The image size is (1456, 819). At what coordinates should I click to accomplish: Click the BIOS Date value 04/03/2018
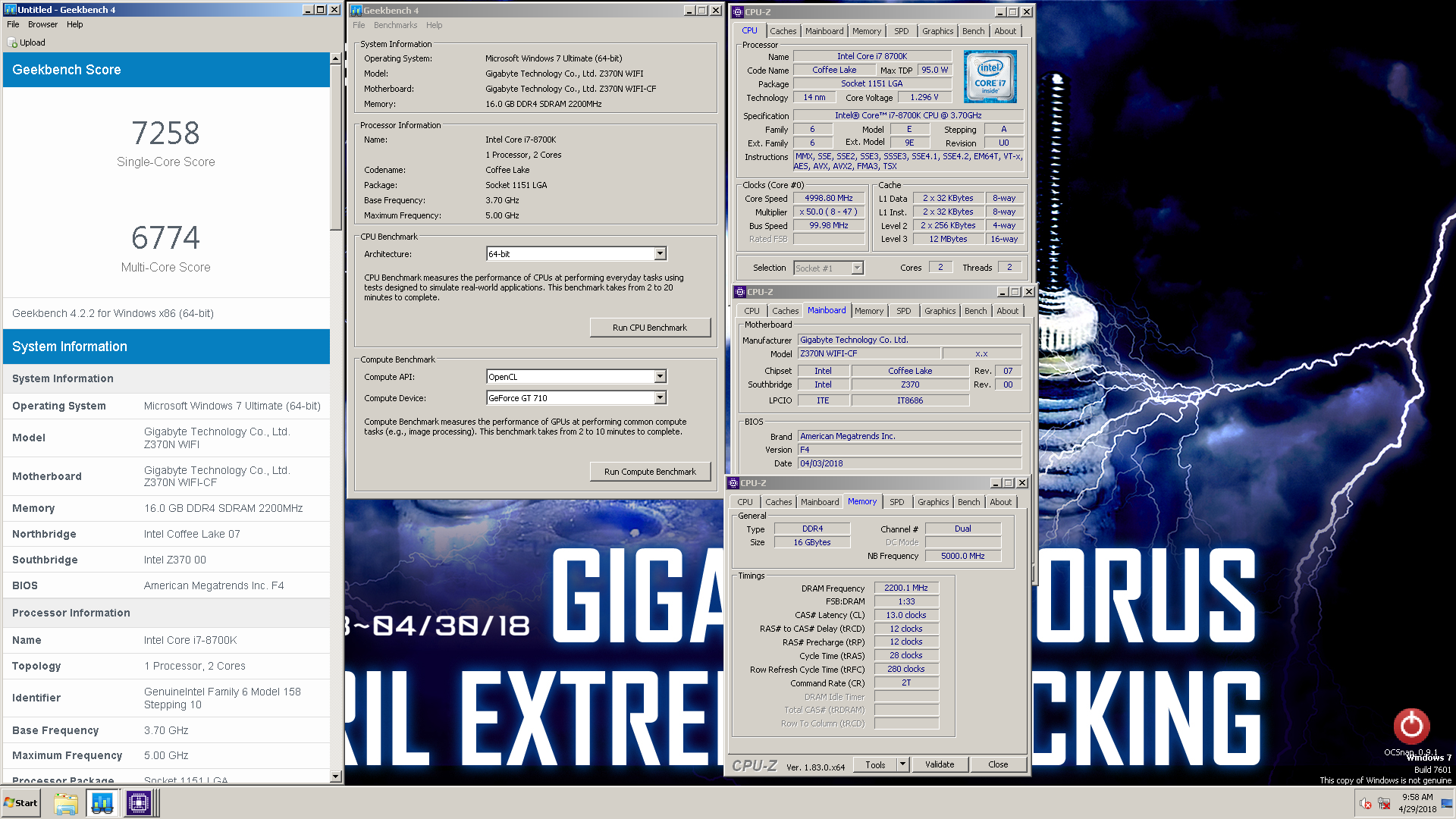pyautogui.click(x=909, y=463)
